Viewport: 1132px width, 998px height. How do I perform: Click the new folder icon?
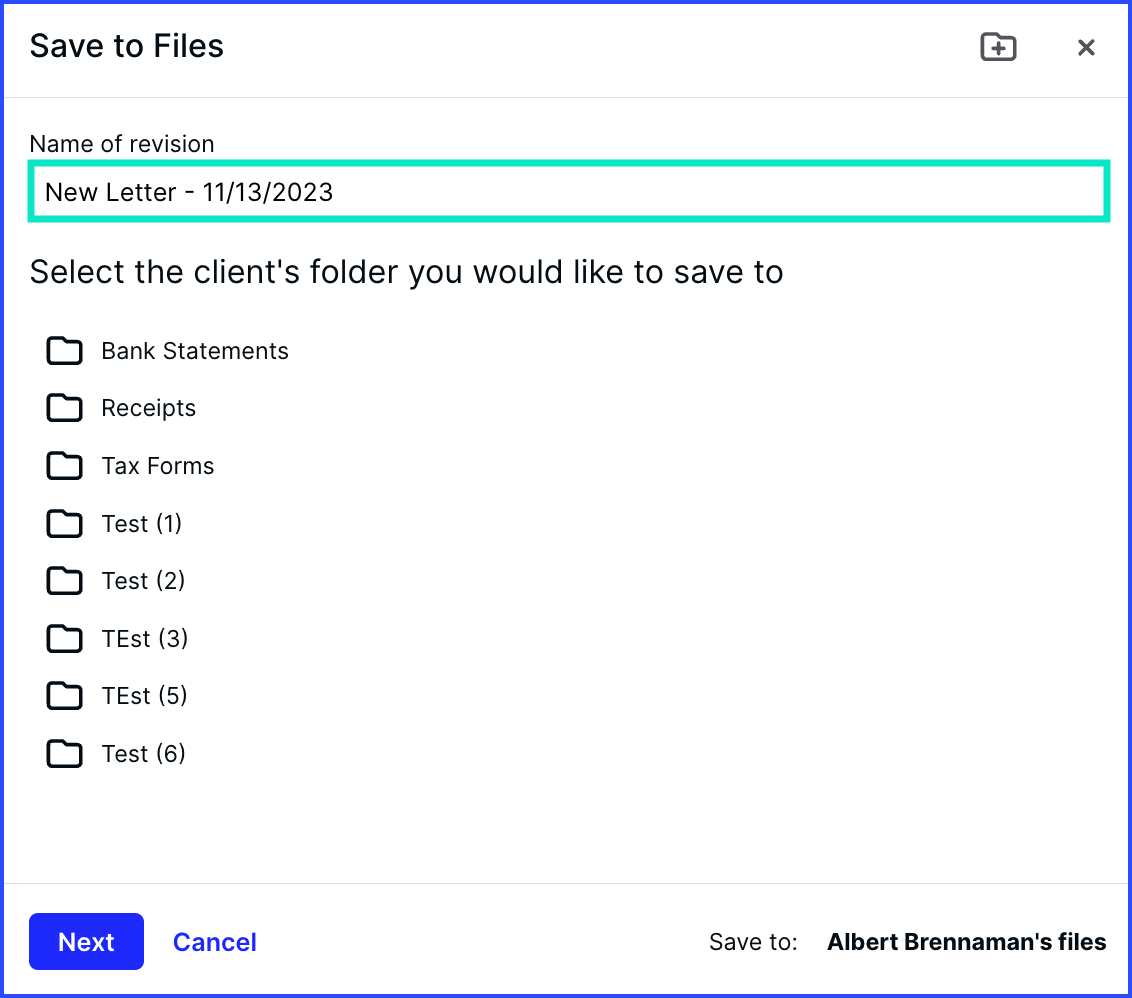tap(997, 47)
